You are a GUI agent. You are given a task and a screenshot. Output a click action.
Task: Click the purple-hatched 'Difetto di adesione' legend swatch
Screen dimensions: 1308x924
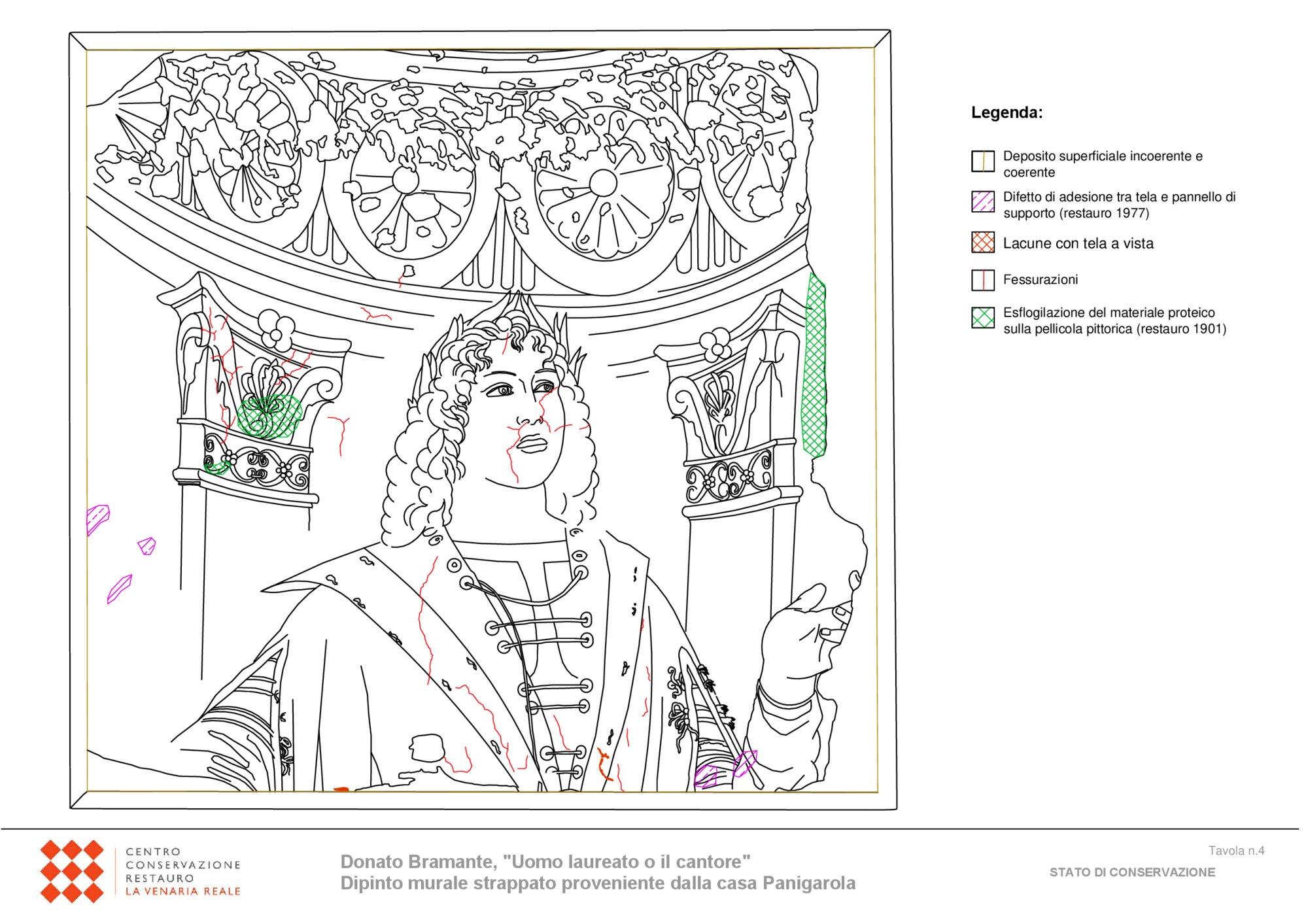[983, 201]
